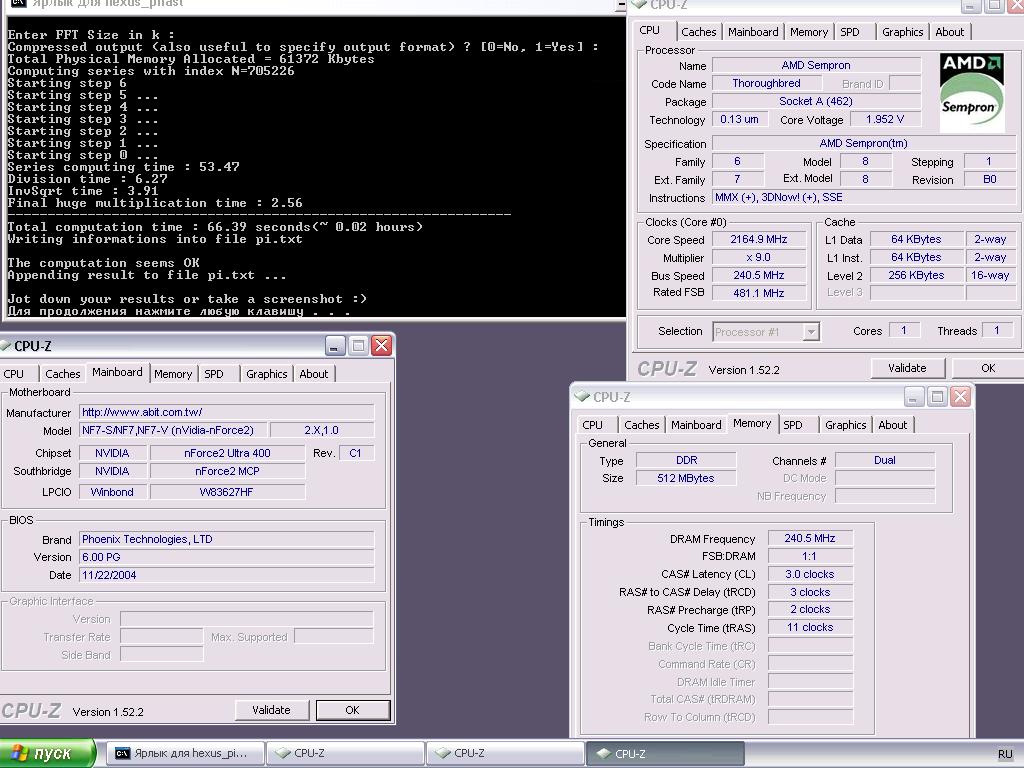Select the CPU tab in Memory CPU-Z window

pos(592,424)
